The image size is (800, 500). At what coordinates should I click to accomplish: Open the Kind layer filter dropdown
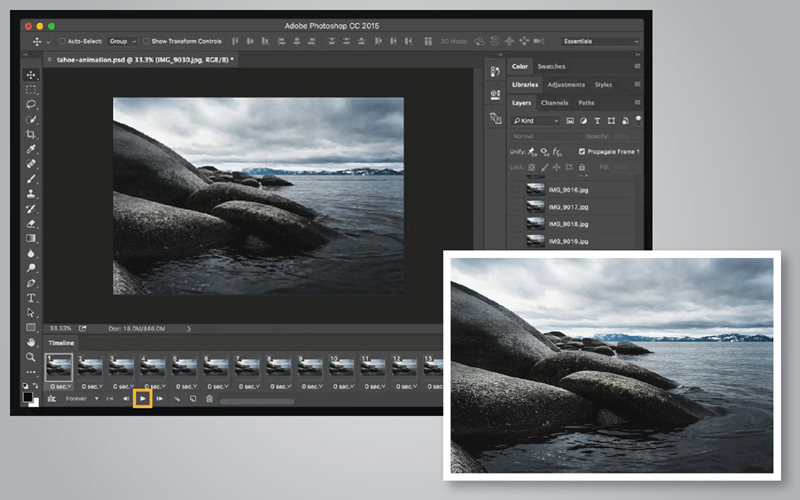pyautogui.click(x=535, y=120)
